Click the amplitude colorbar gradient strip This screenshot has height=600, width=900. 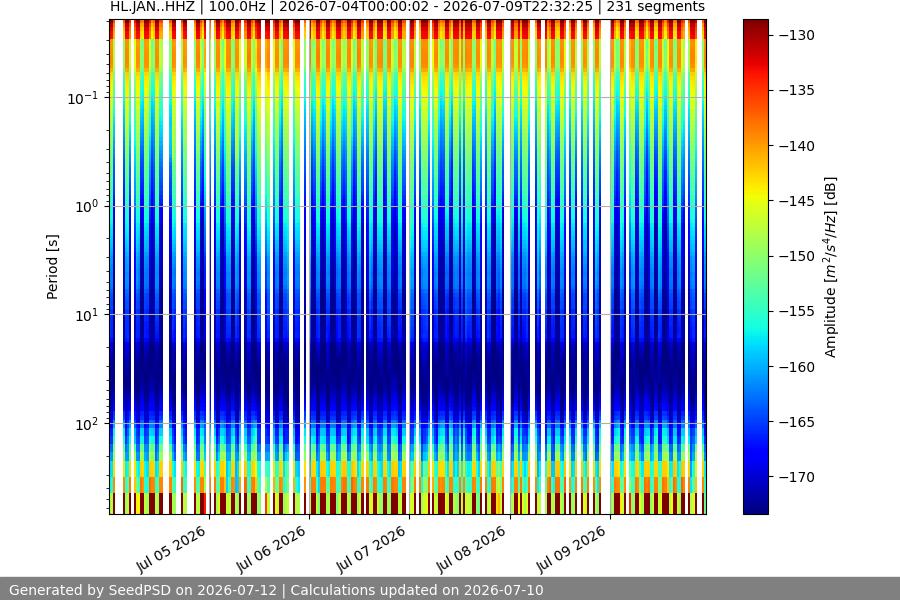click(x=755, y=267)
